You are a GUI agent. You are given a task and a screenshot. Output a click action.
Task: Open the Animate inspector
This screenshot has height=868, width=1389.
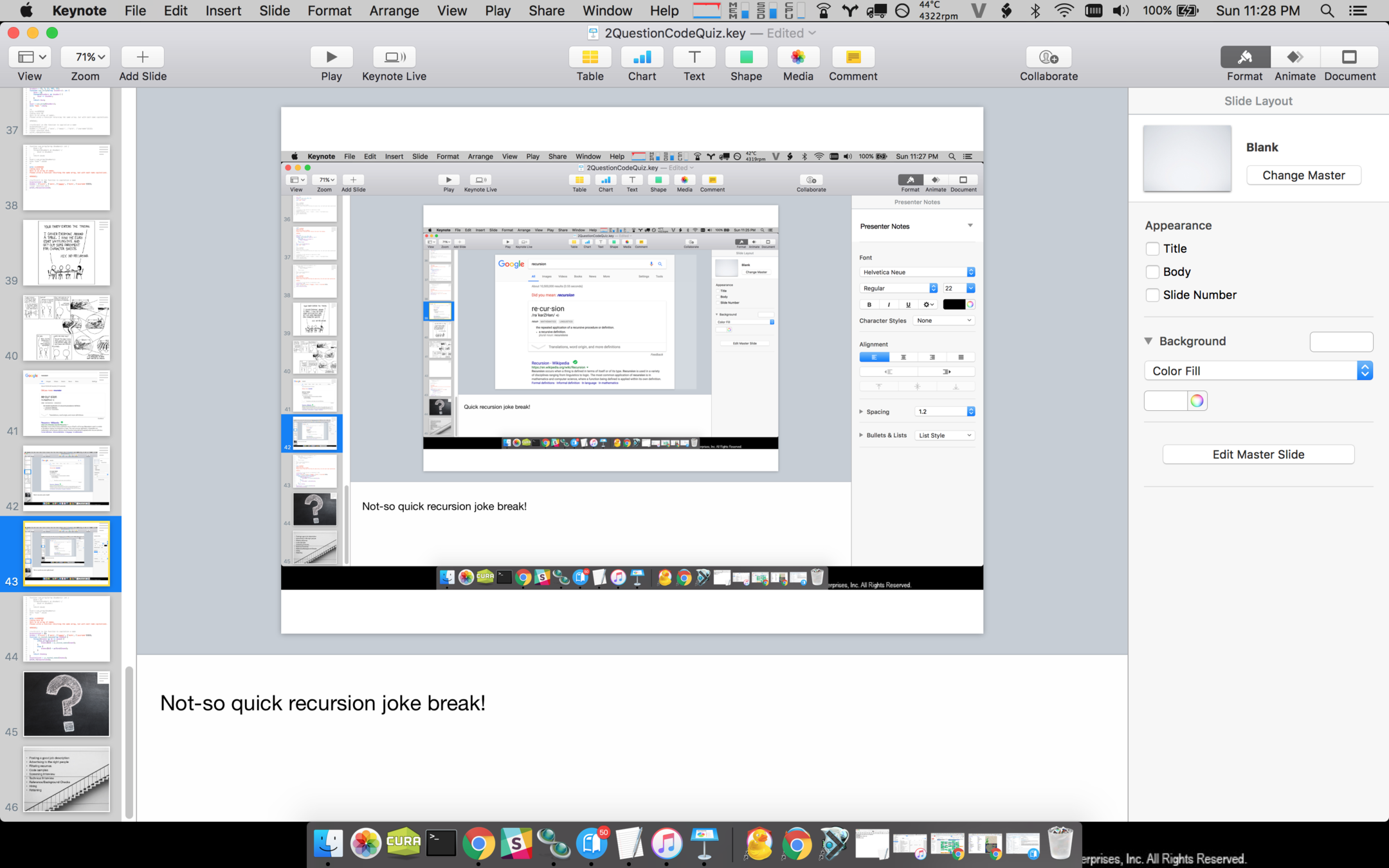1294,57
